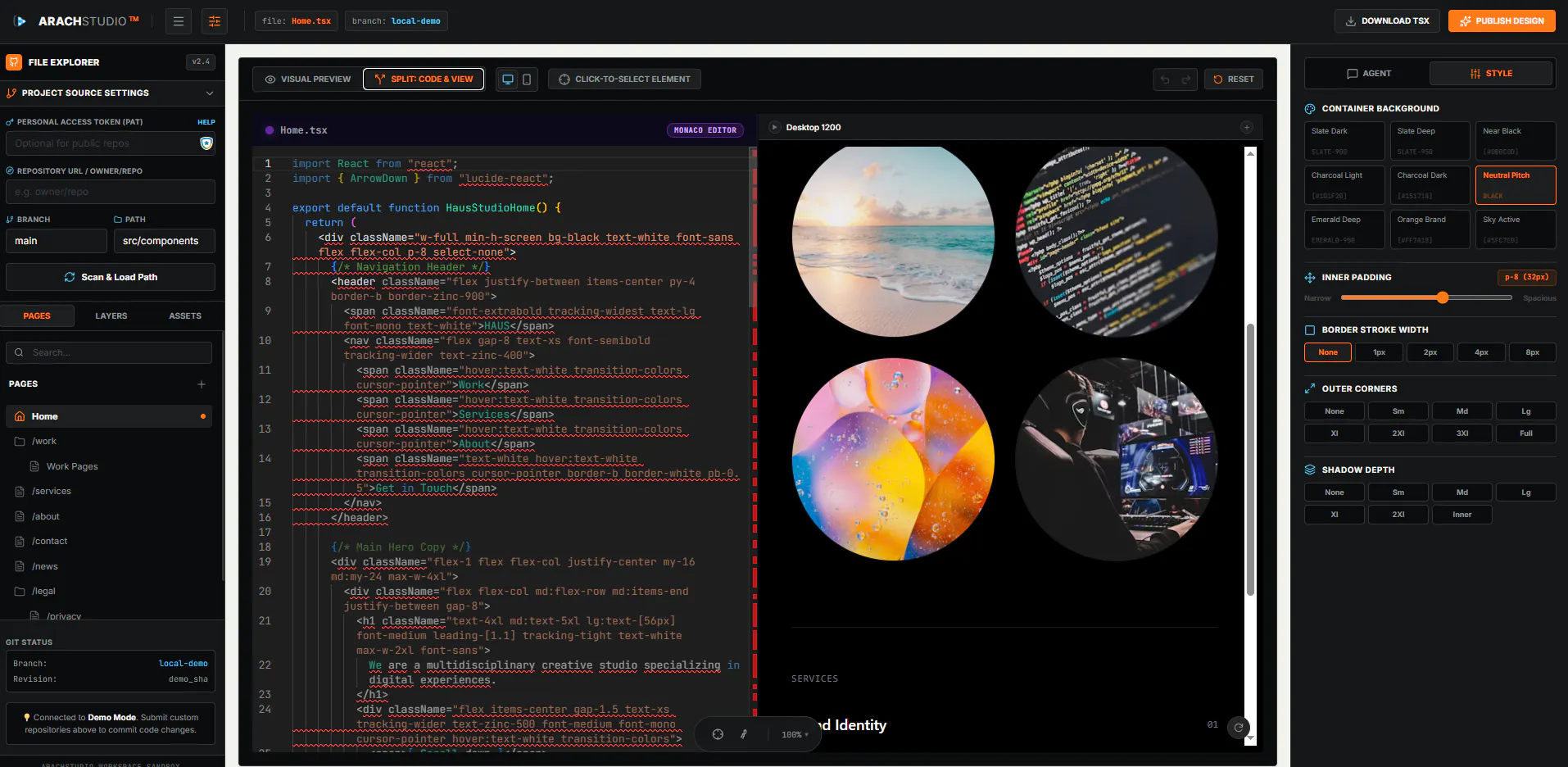Add a new page with plus icon

click(202, 384)
